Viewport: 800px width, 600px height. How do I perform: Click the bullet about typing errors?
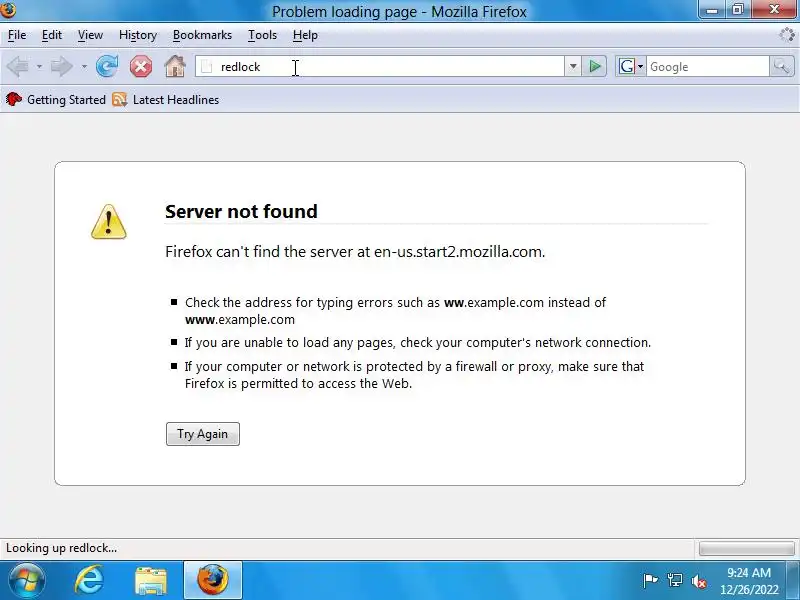click(x=395, y=311)
